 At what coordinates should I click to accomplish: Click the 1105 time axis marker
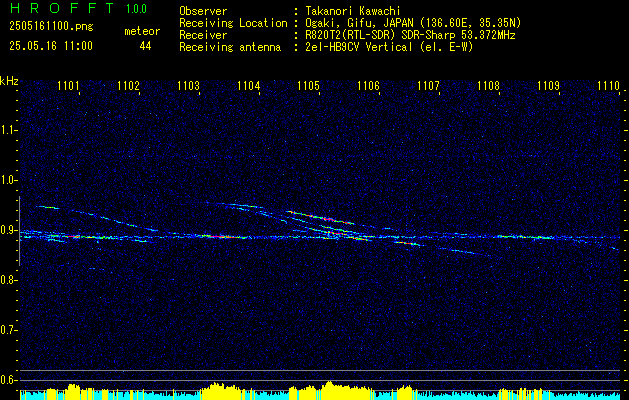point(308,85)
